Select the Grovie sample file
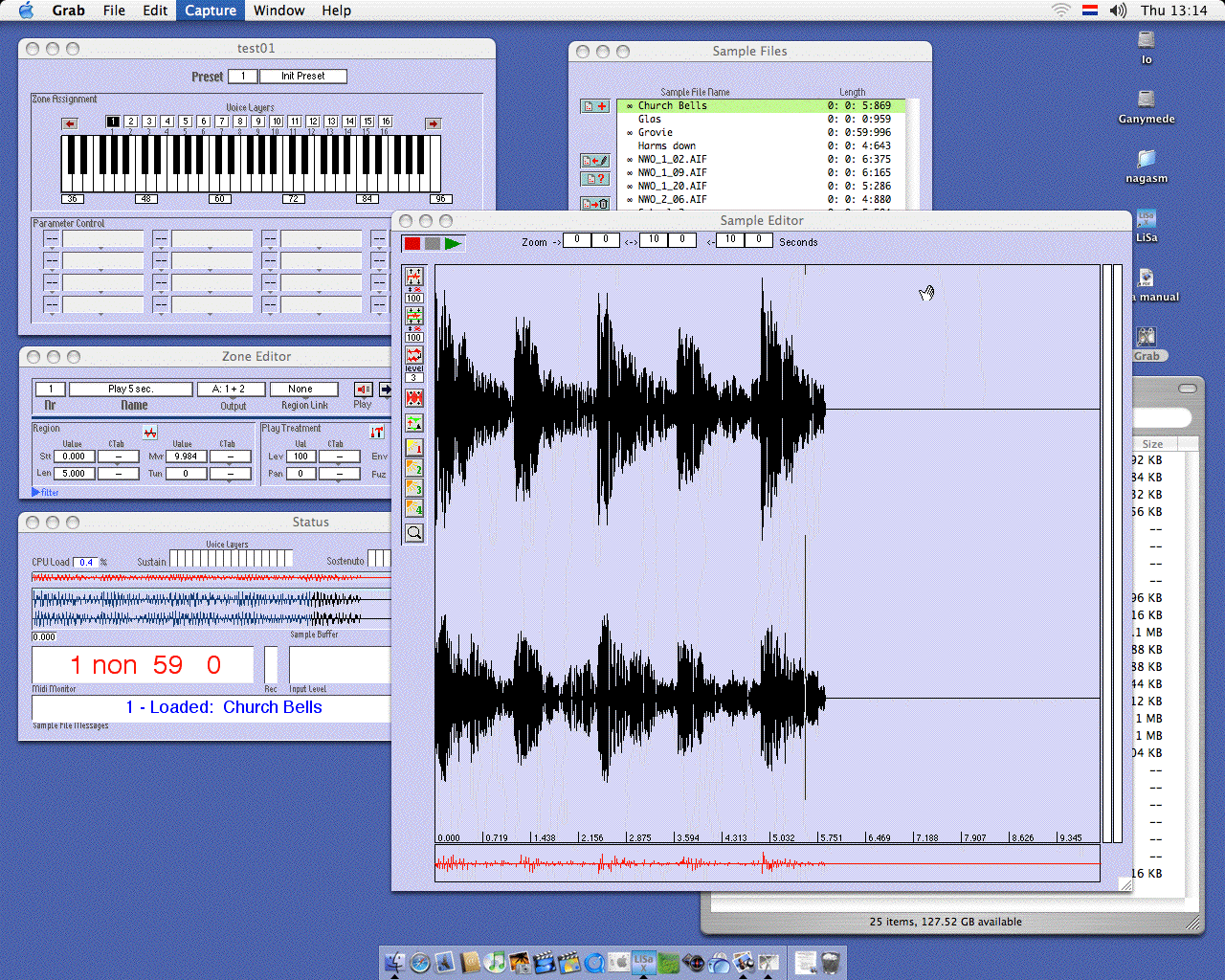The width and height of the screenshot is (1225, 980). [656, 133]
